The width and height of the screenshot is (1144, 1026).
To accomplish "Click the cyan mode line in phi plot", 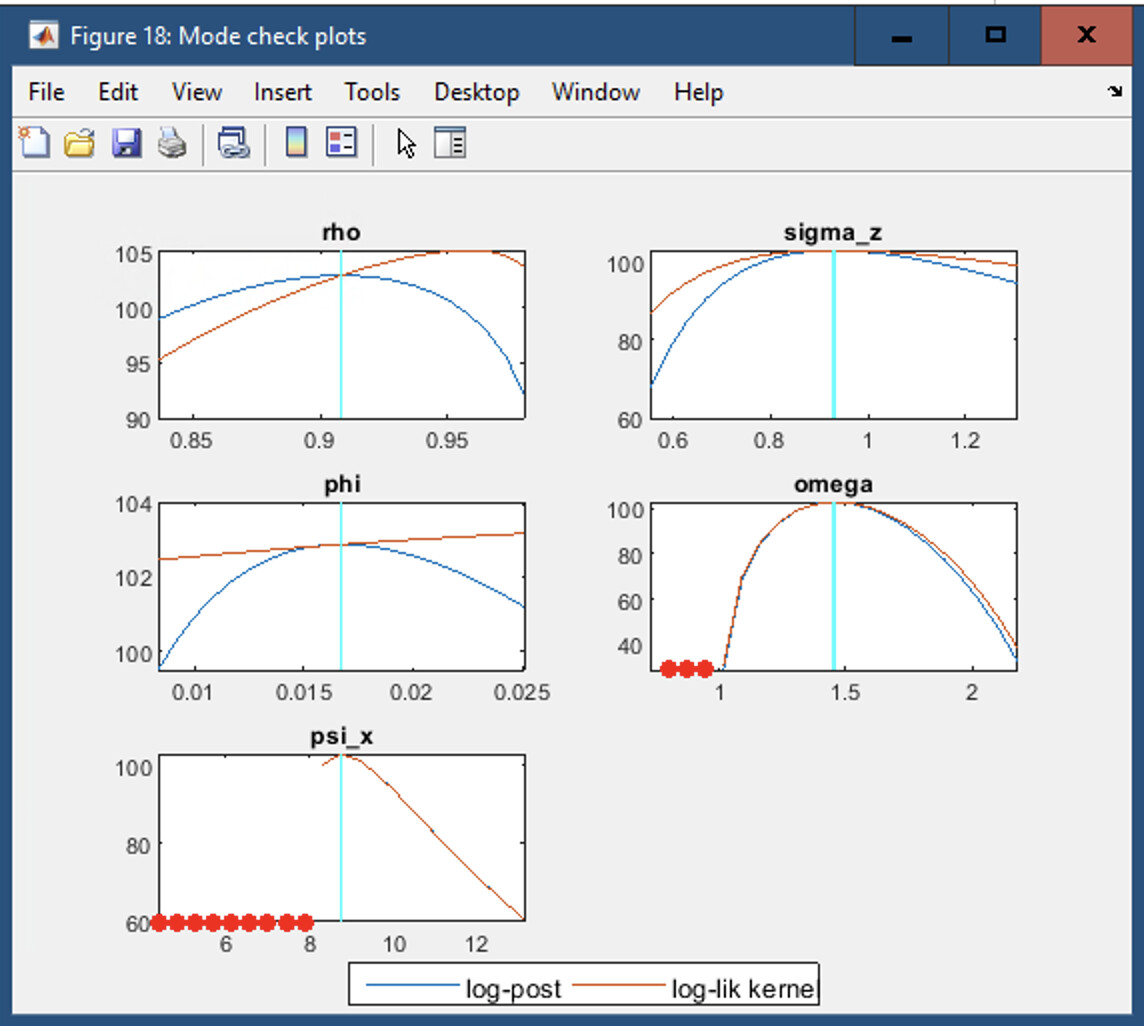I will (x=341, y=587).
